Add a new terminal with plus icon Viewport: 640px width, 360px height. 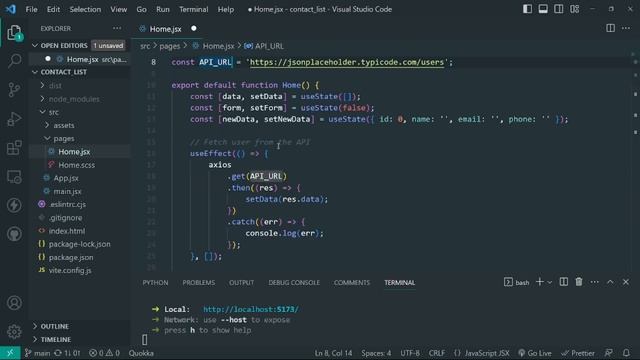(x=540, y=282)
